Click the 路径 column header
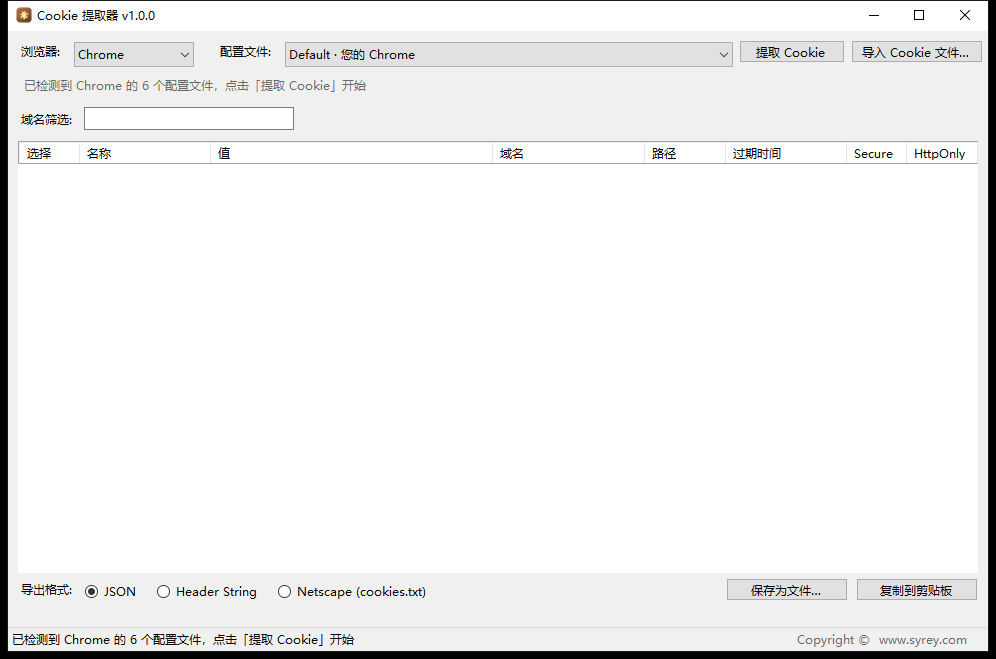This screenshot has height=659, width=996. pyautogui.click(x=685, y=153)
